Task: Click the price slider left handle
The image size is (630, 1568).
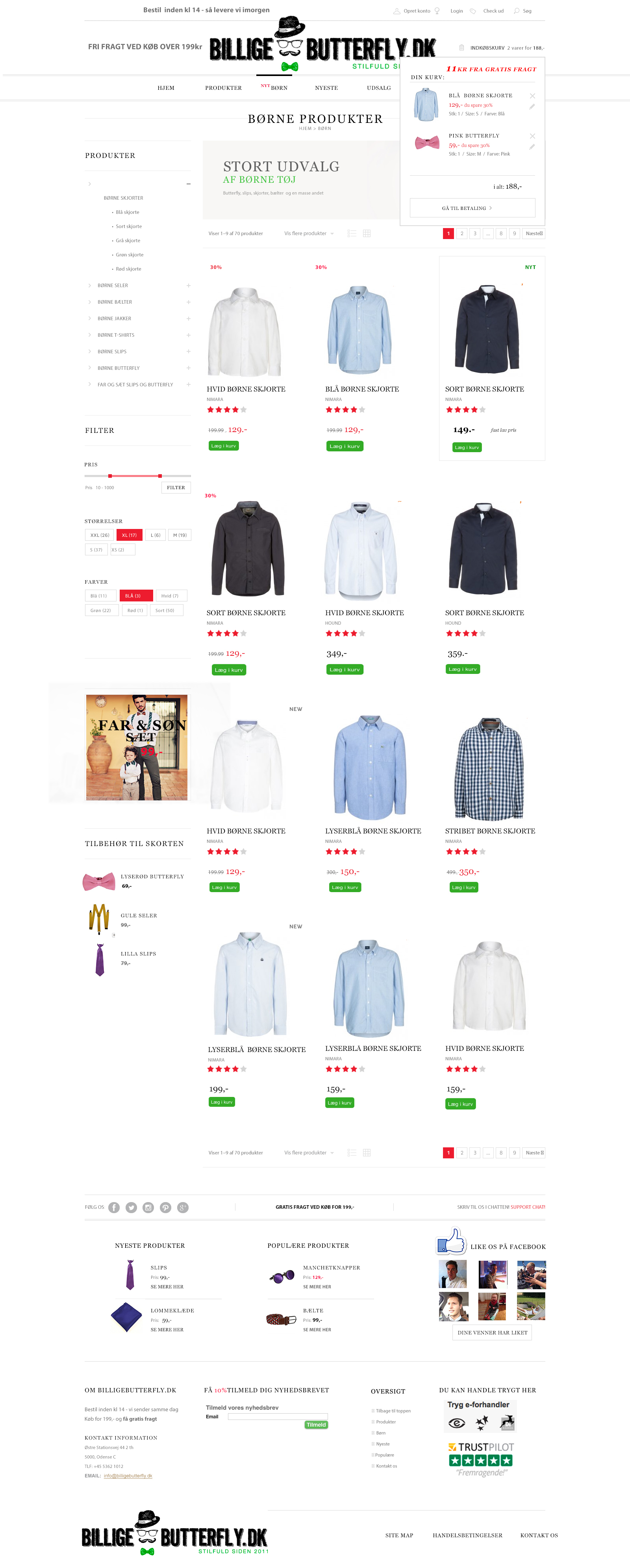Action: (110, 476)
